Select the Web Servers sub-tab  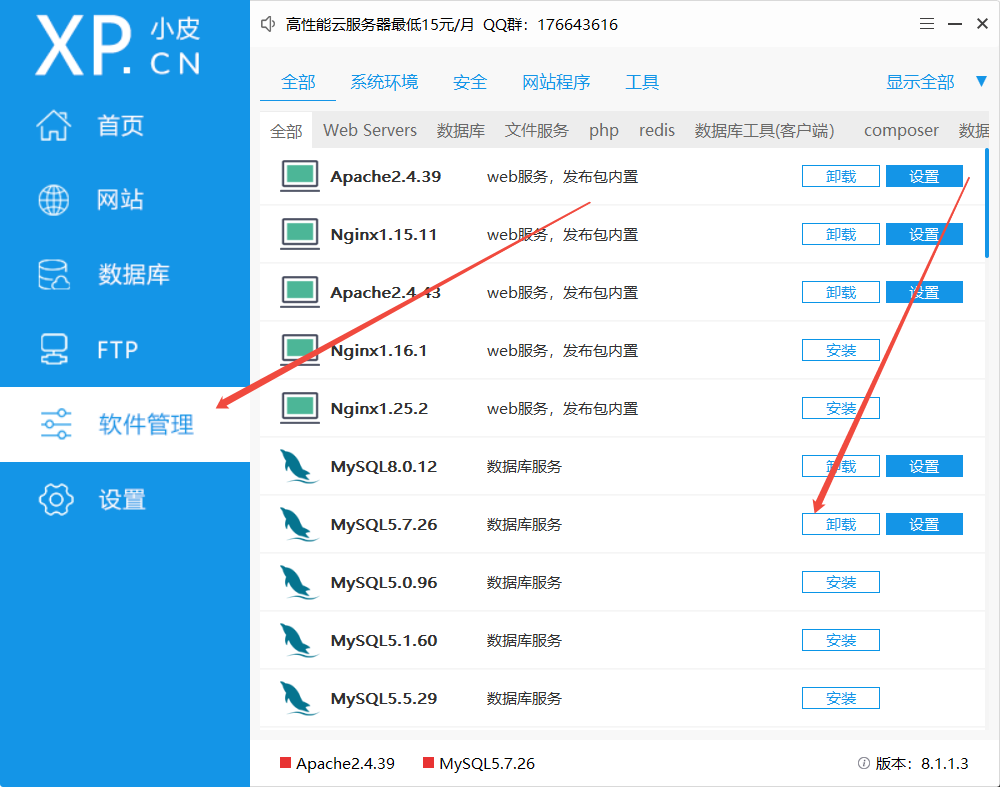(370, 130)
